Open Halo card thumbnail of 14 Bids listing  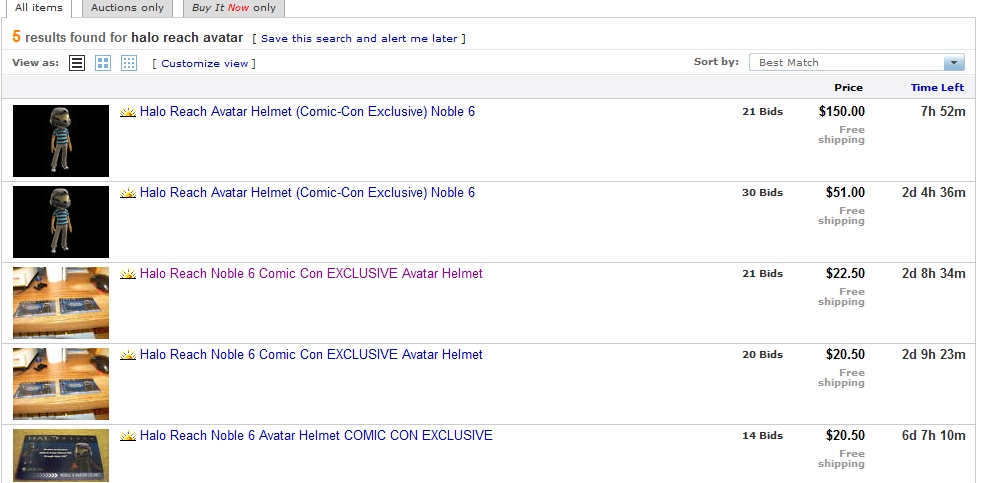point(61,456)
